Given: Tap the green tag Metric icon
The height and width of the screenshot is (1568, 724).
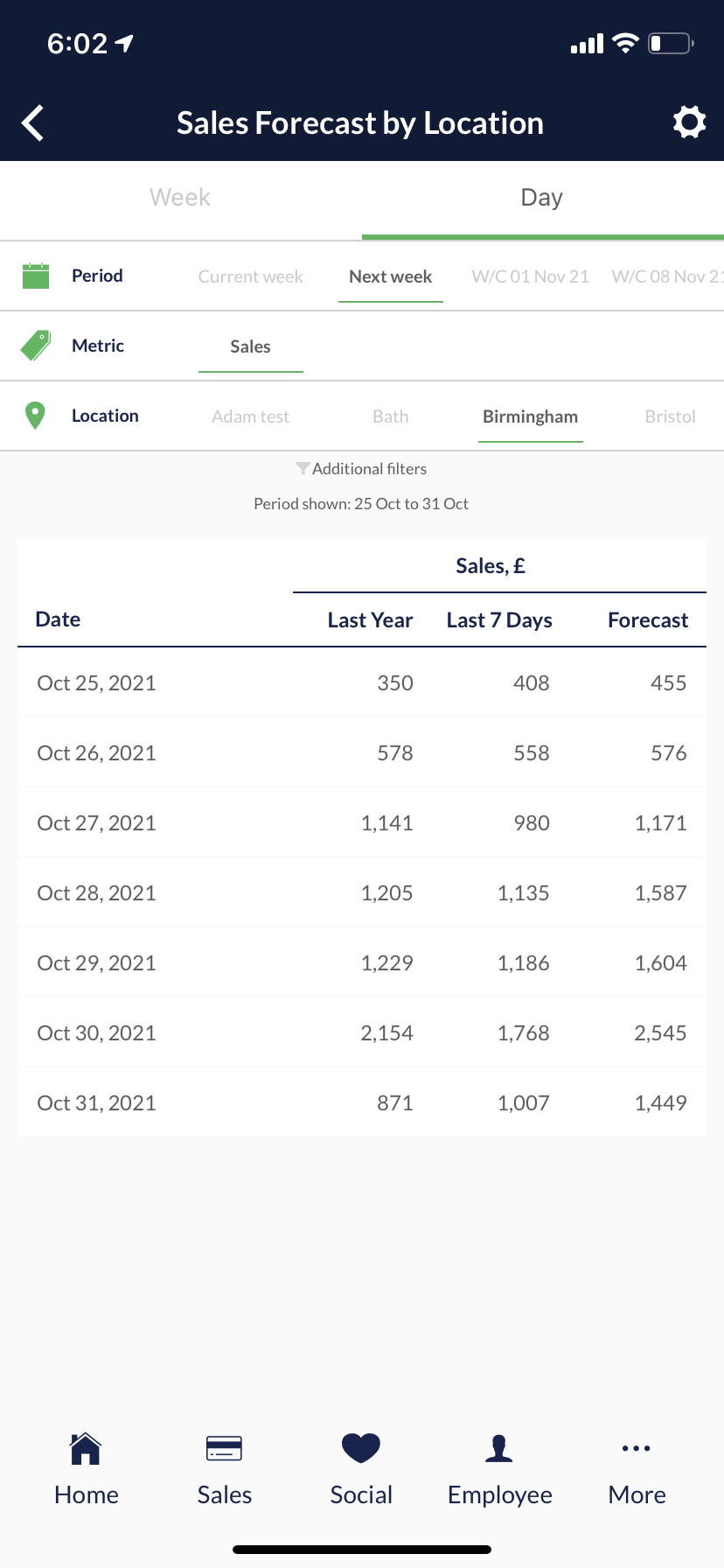Looking at the screenshot, I should [36, 346].
